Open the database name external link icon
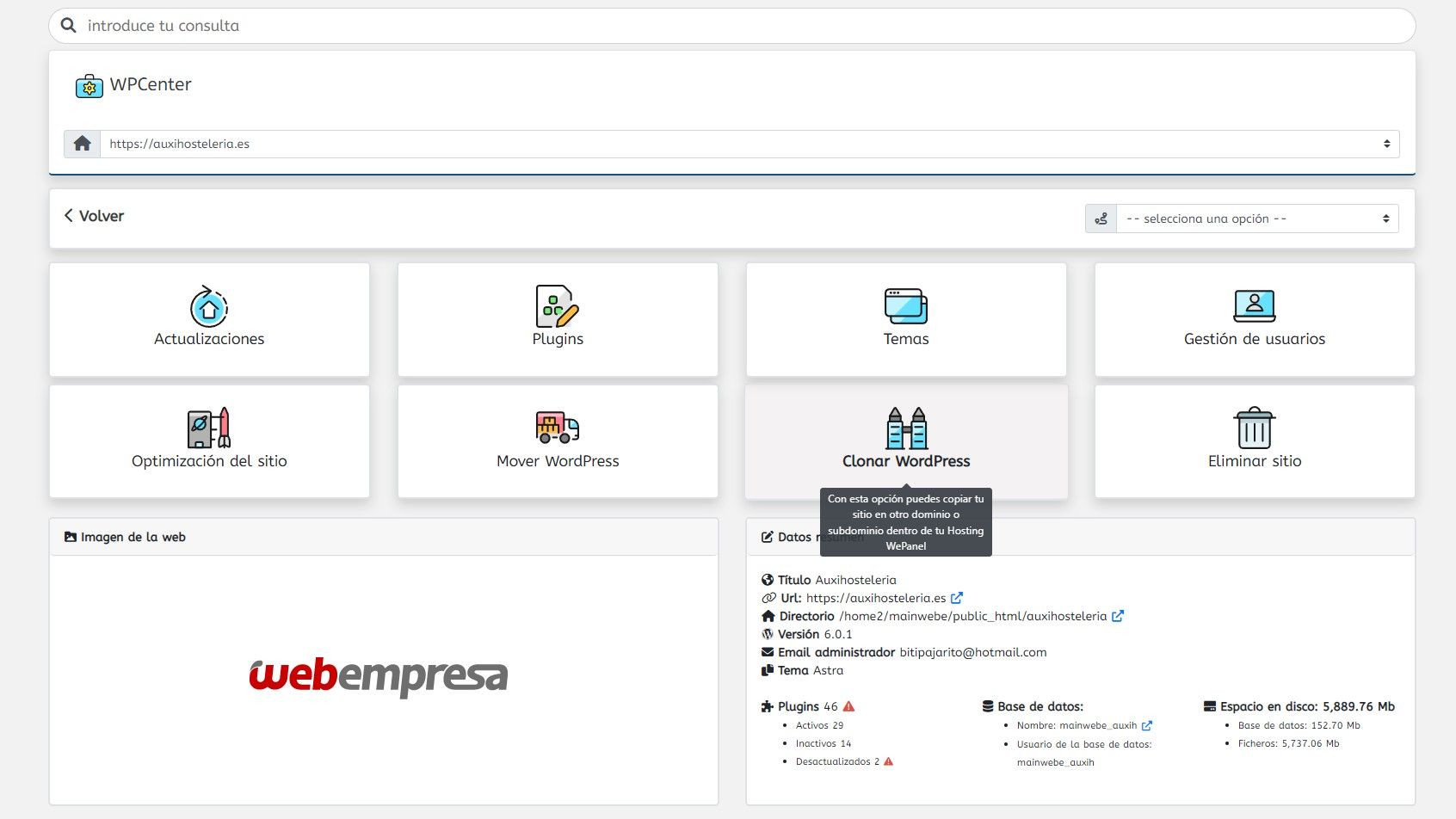The image size is (1456, 819). coord(1146,725)
